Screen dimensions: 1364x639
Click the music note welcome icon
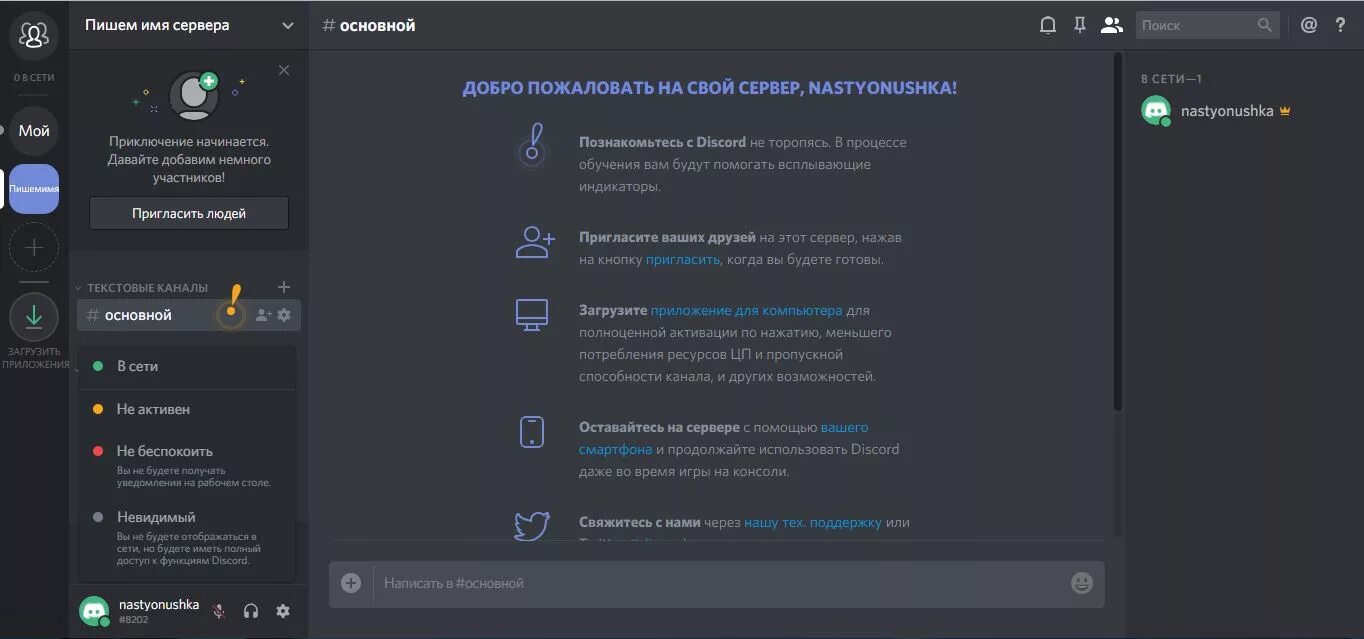[533, 146]
